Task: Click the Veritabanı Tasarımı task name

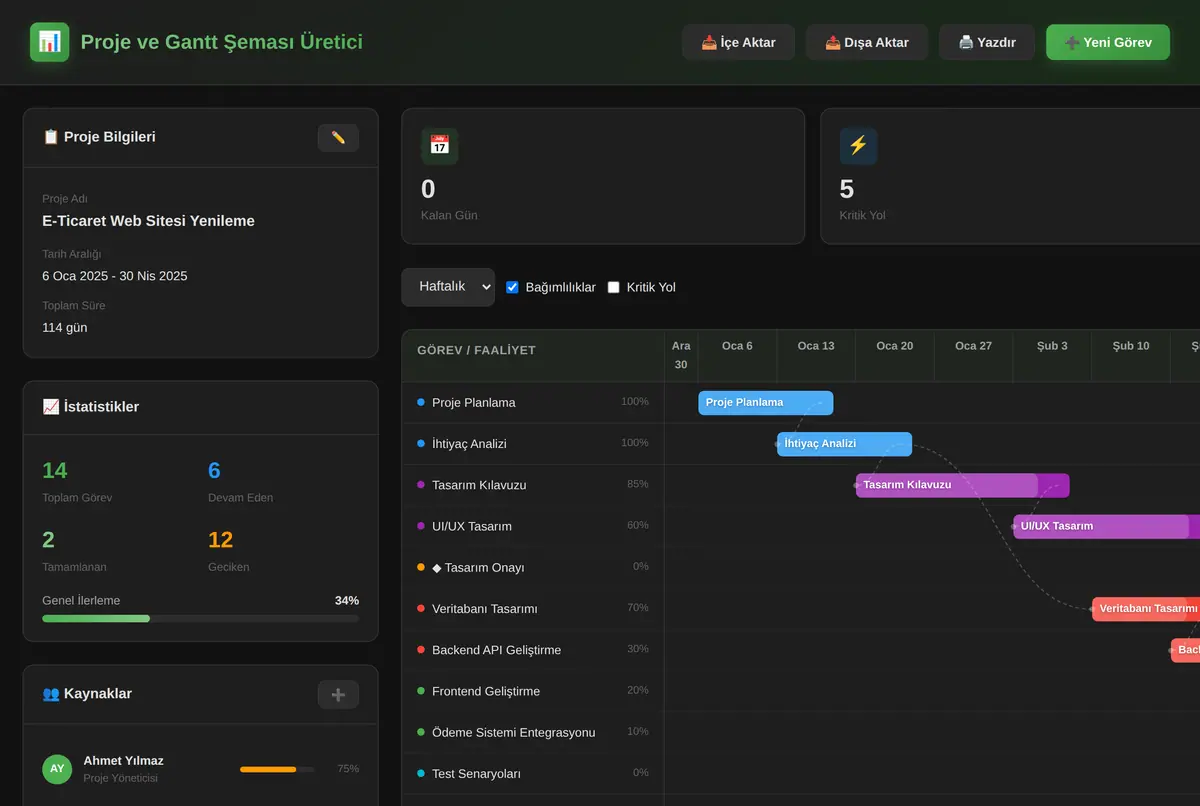Action: (485, 608)
